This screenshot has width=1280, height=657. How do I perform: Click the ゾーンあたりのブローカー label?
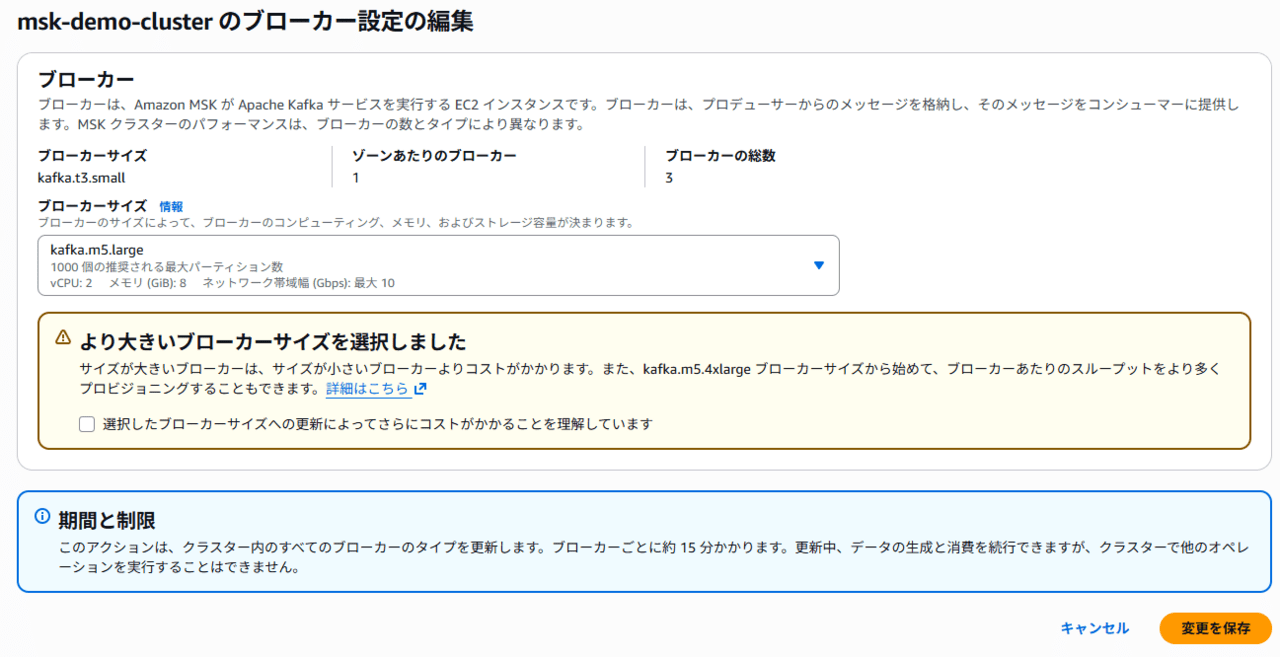(x=434, y=156)
